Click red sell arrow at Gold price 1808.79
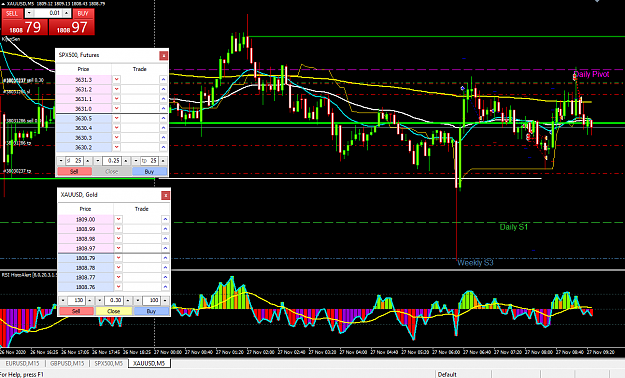 tap(118, 258)
